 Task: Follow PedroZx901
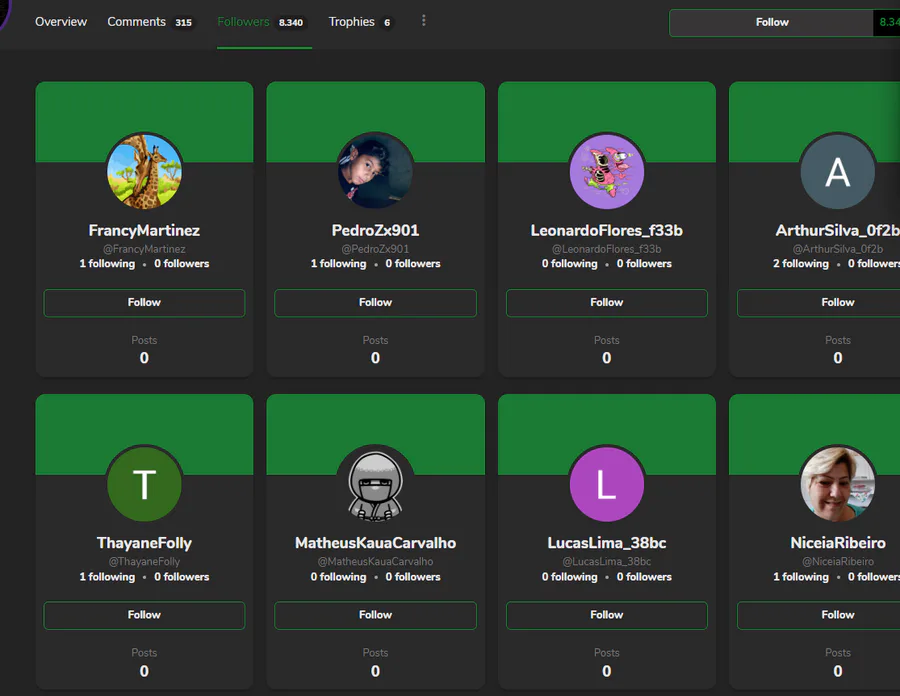coord(375,302)
